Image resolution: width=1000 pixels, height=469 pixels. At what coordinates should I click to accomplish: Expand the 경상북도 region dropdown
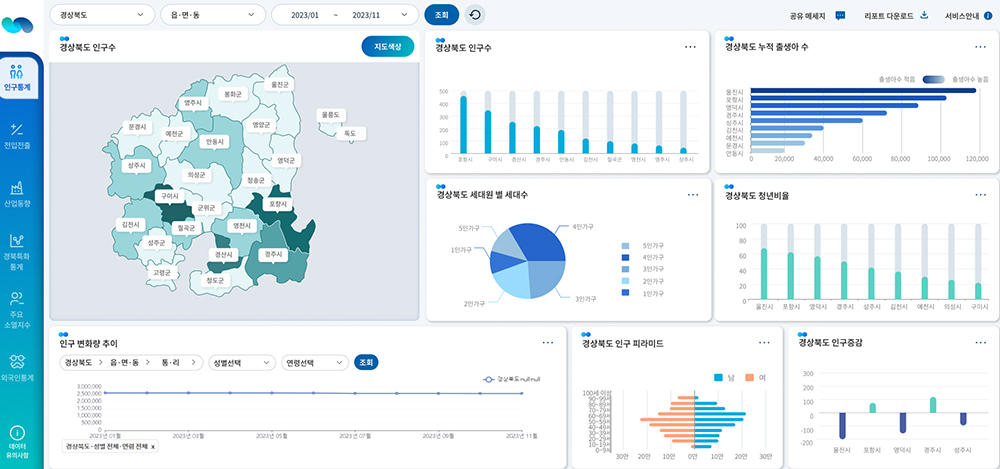pyautogui.click(x=100, y=15)
